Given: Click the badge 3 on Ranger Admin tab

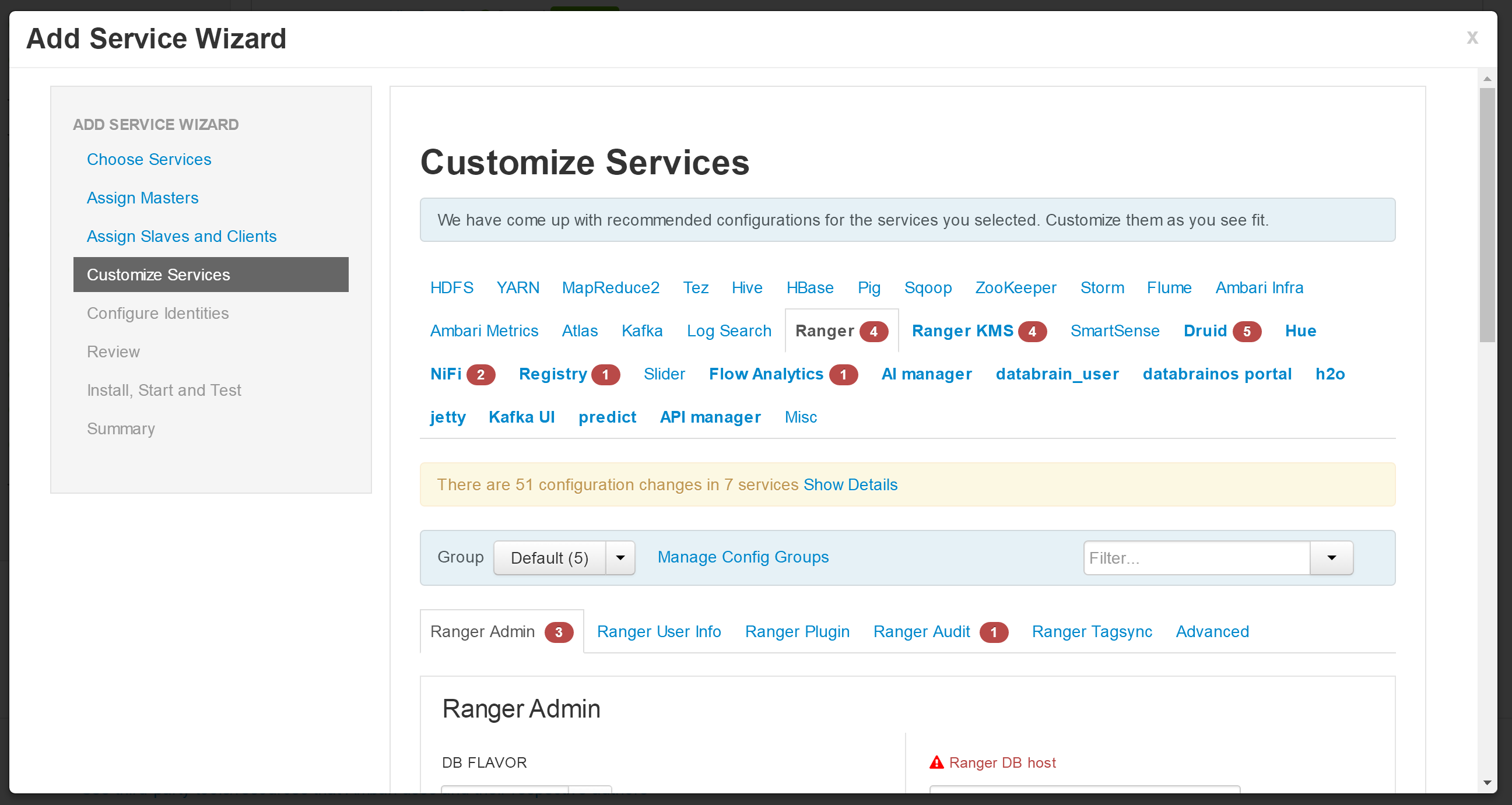Looking at the screenshot, I should coord(559,632).
